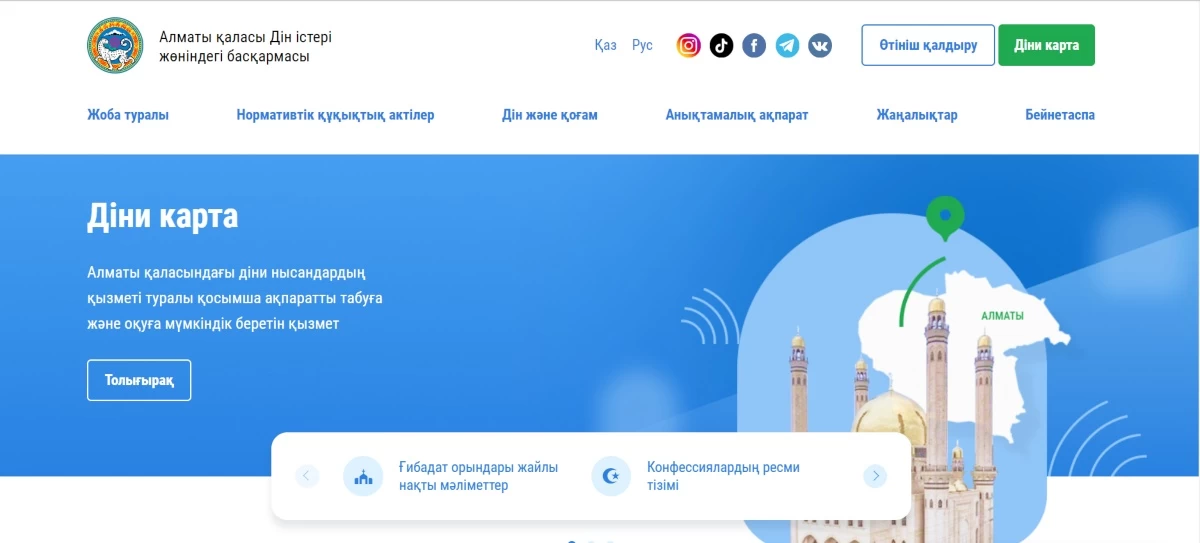Open the Анықтамалық ақпарат menu

pyautogui.click(x=737, y=115)
